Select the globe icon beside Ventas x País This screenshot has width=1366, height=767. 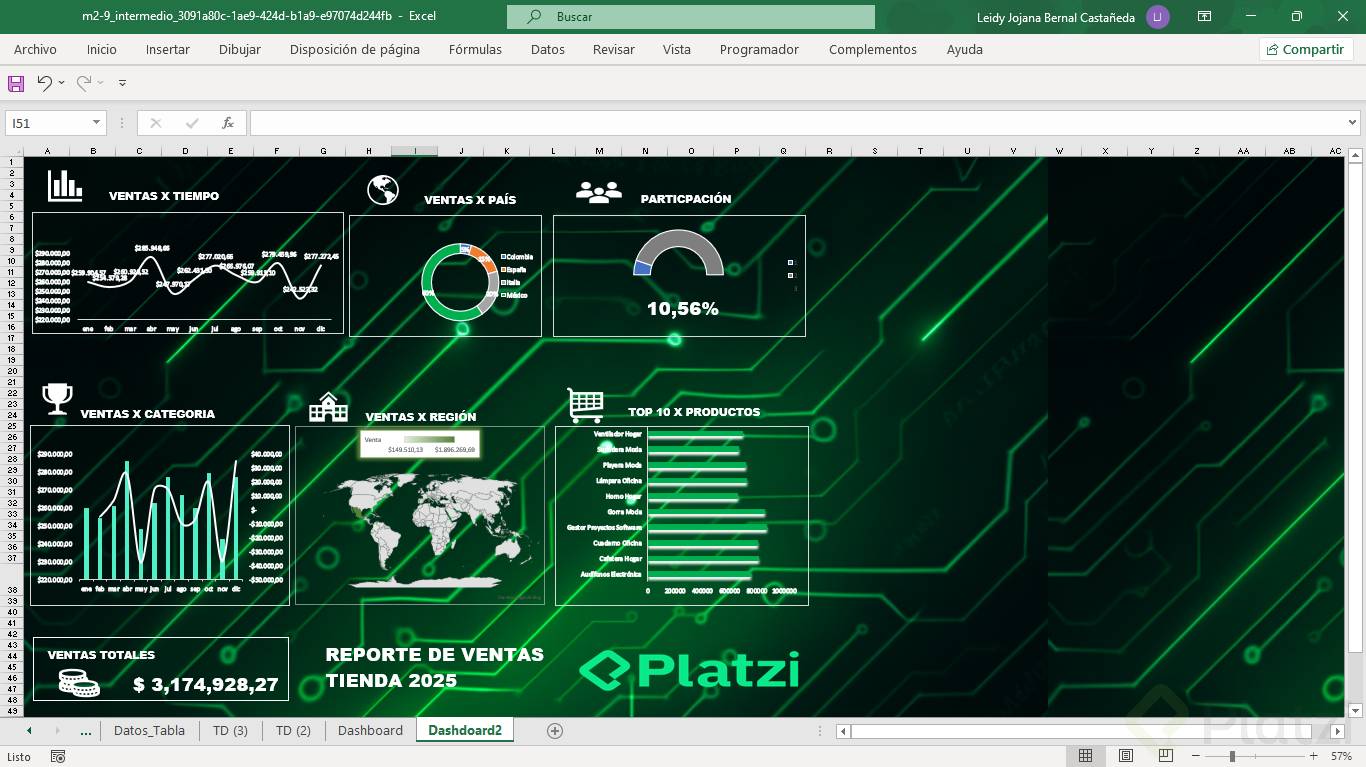pyautogui.click(x=383, y=190)
